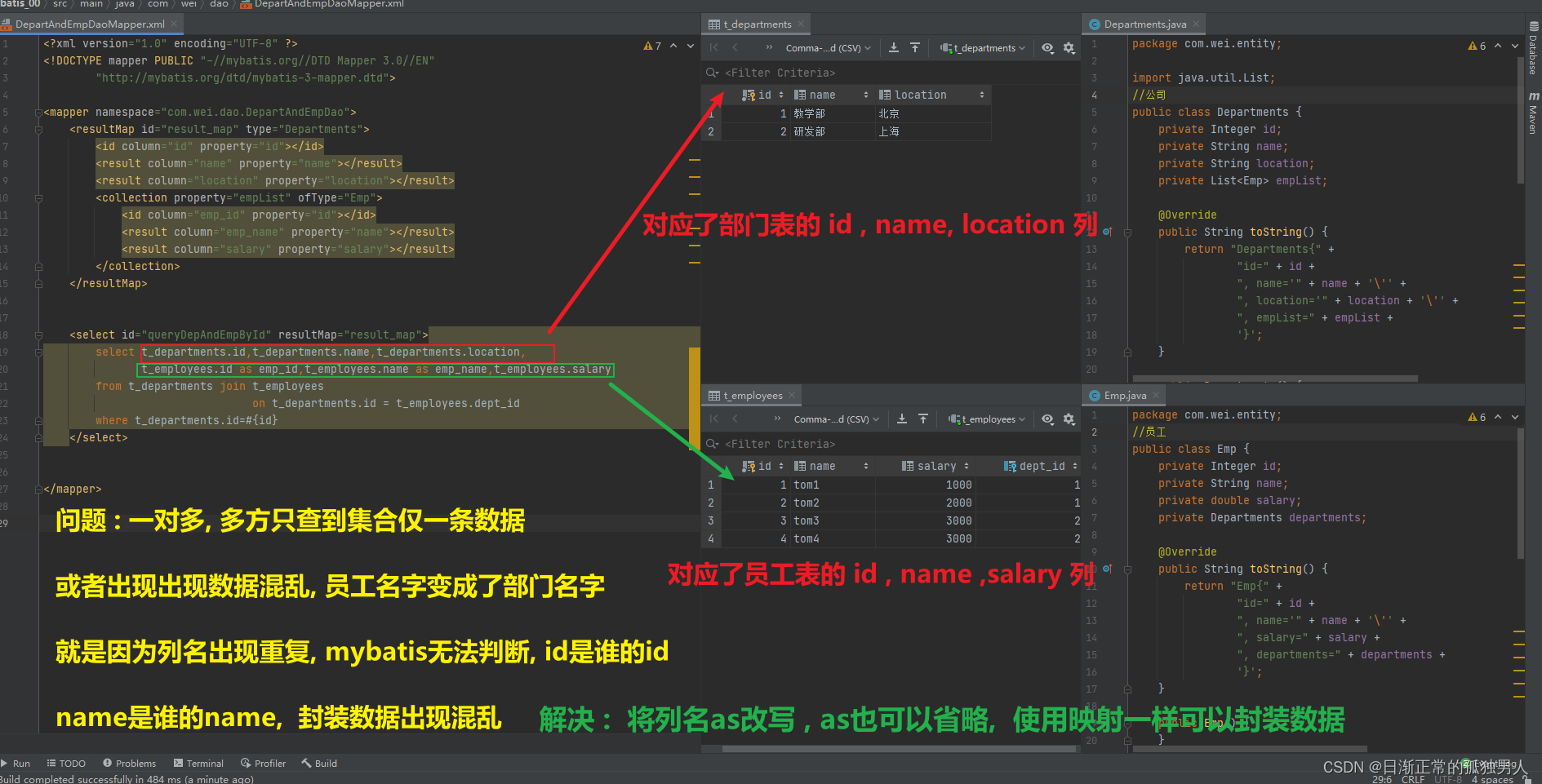The image size is (1542, 784).
Task: Click warning count indicator in Departments.java
Action: point(1477,47)
